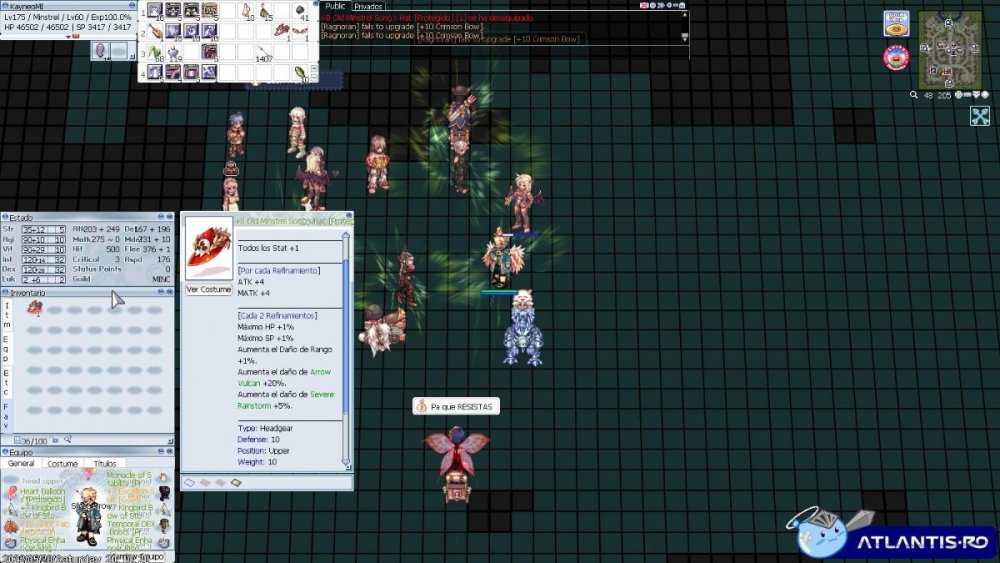Screen dimensions: 1000x563
Task: Open the pink round event badge icon
Action: click(895, 58)
